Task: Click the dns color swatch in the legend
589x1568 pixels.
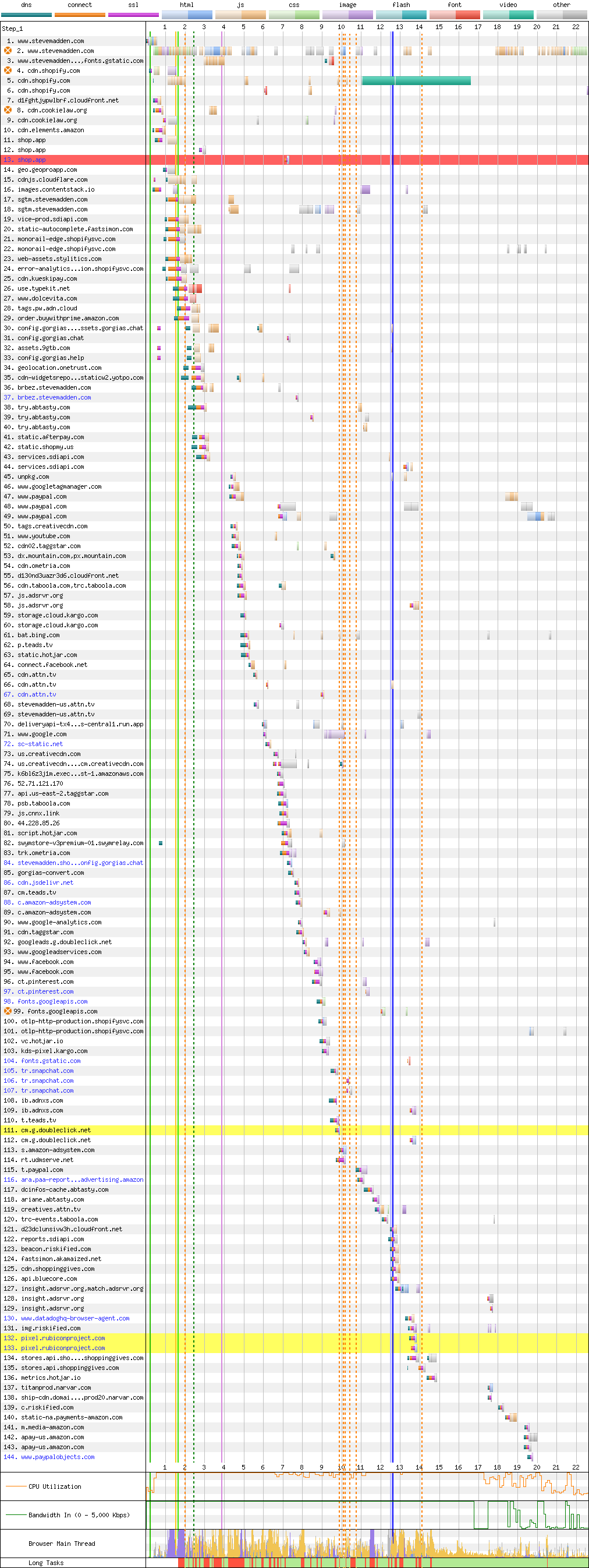Action: [x=26, y=15]
